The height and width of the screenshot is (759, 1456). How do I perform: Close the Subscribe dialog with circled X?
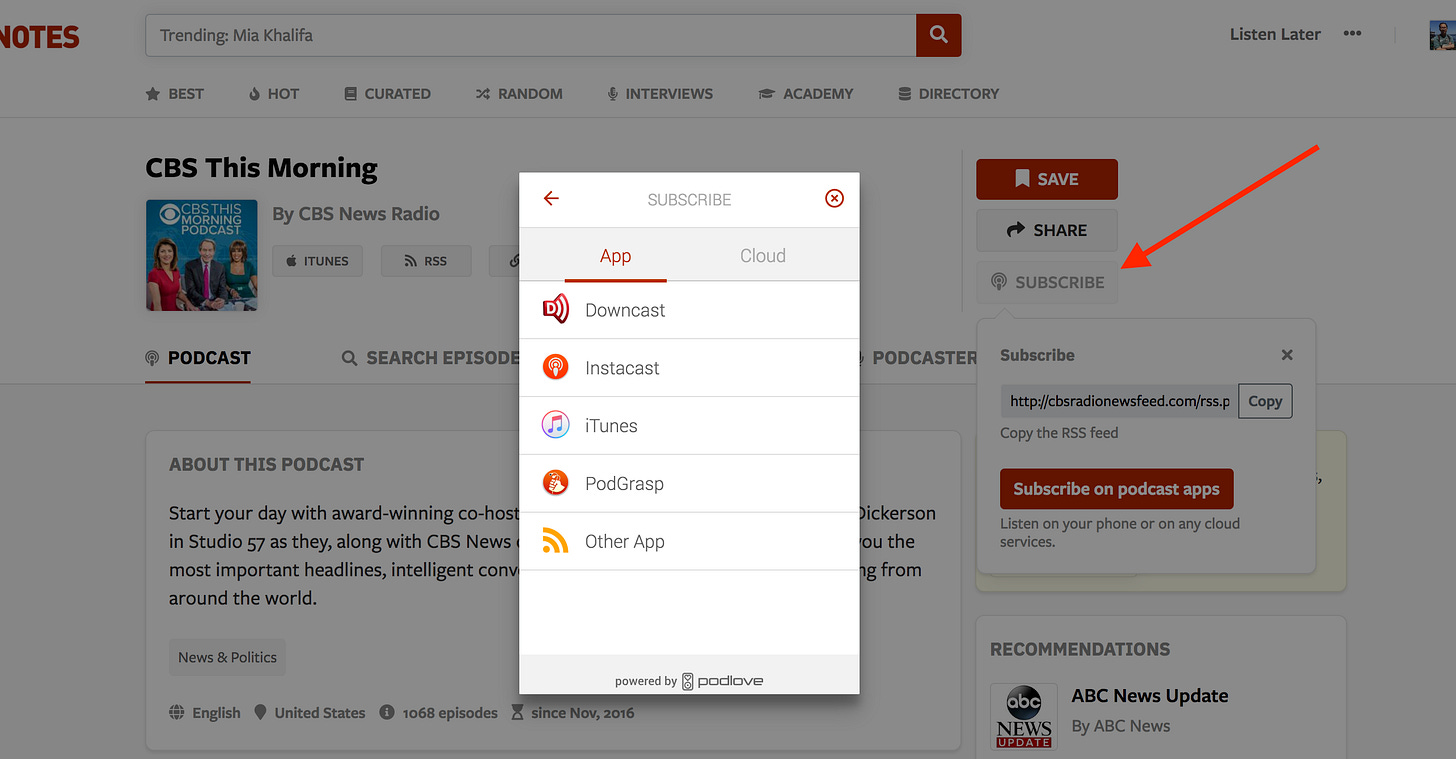(834, 198)
